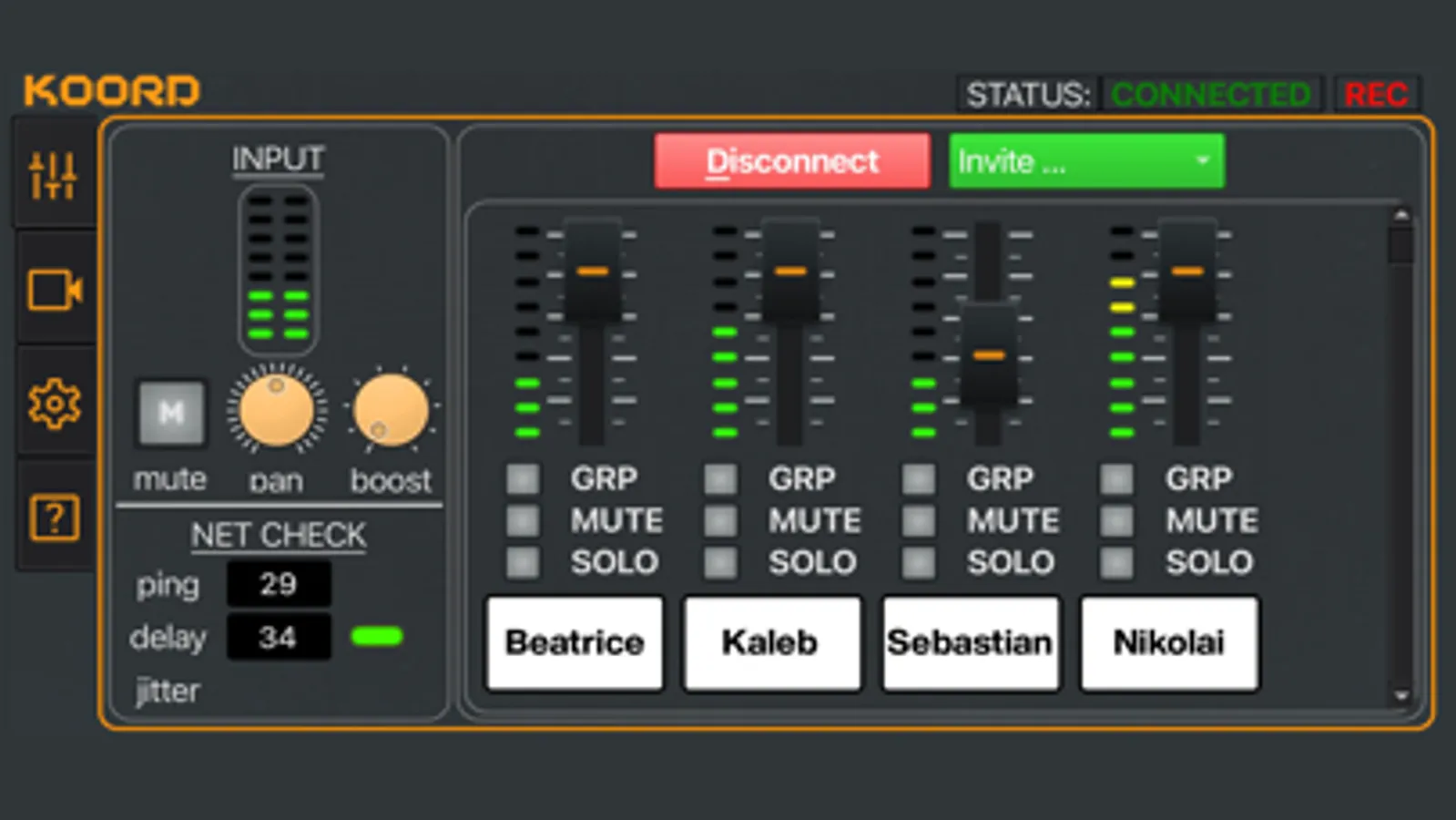Image resolution: width=1456 pixels, height=820 pixels.
Task: Click the input pan knob
Action: coord(277,409)
